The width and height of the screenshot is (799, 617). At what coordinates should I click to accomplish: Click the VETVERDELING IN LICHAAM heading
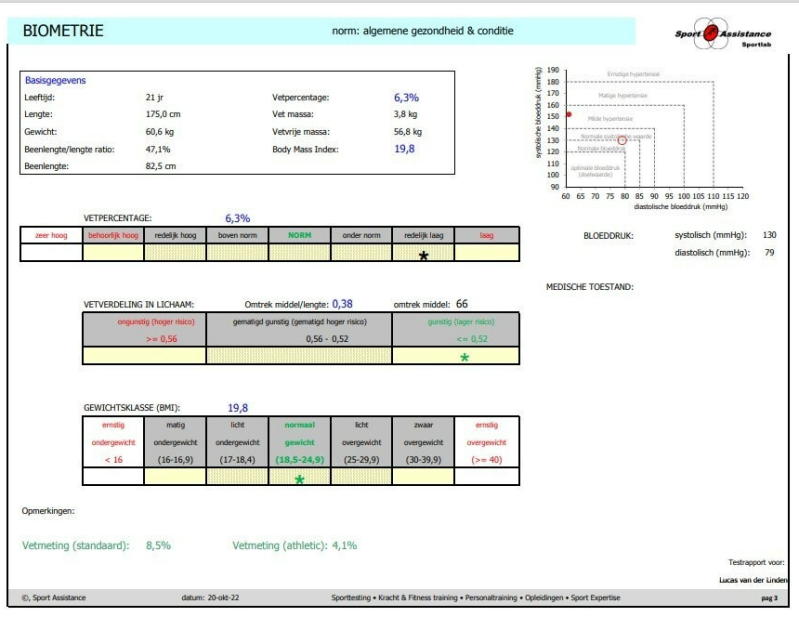pos(139,305)
